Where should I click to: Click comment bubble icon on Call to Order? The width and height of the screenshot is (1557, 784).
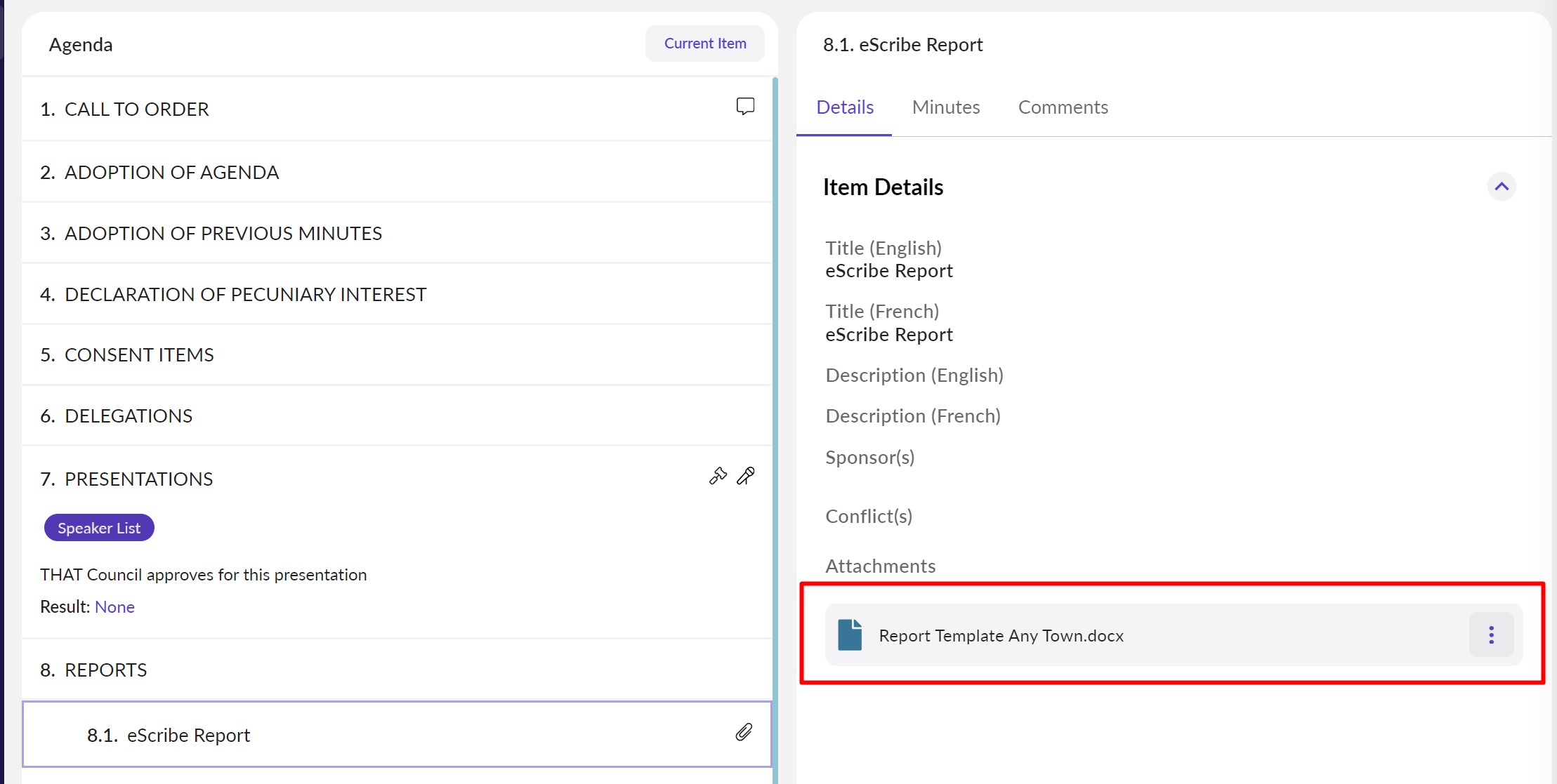[x=745, y=107]
